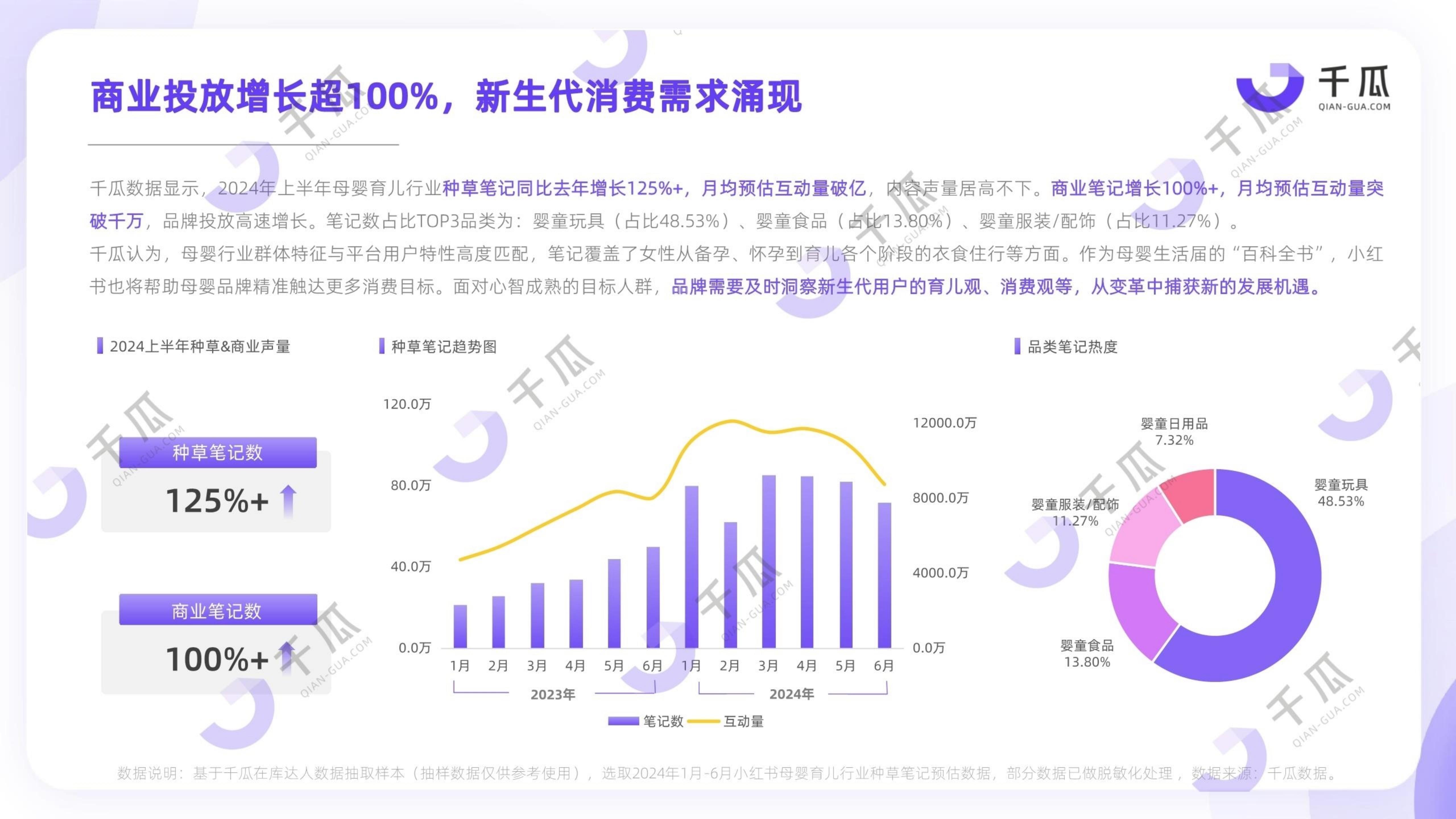Screen dimensions: 1456x819
Task: Click the 120.0万 left axis label
Action: pos(407,404)
